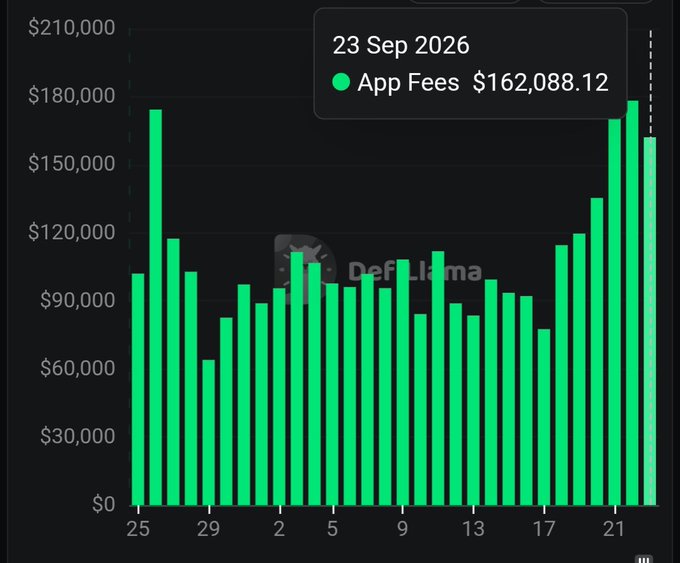680x563 pixels.
Task: Click the $162,088.12 value in tooltip
Action: tap(540, 82)
